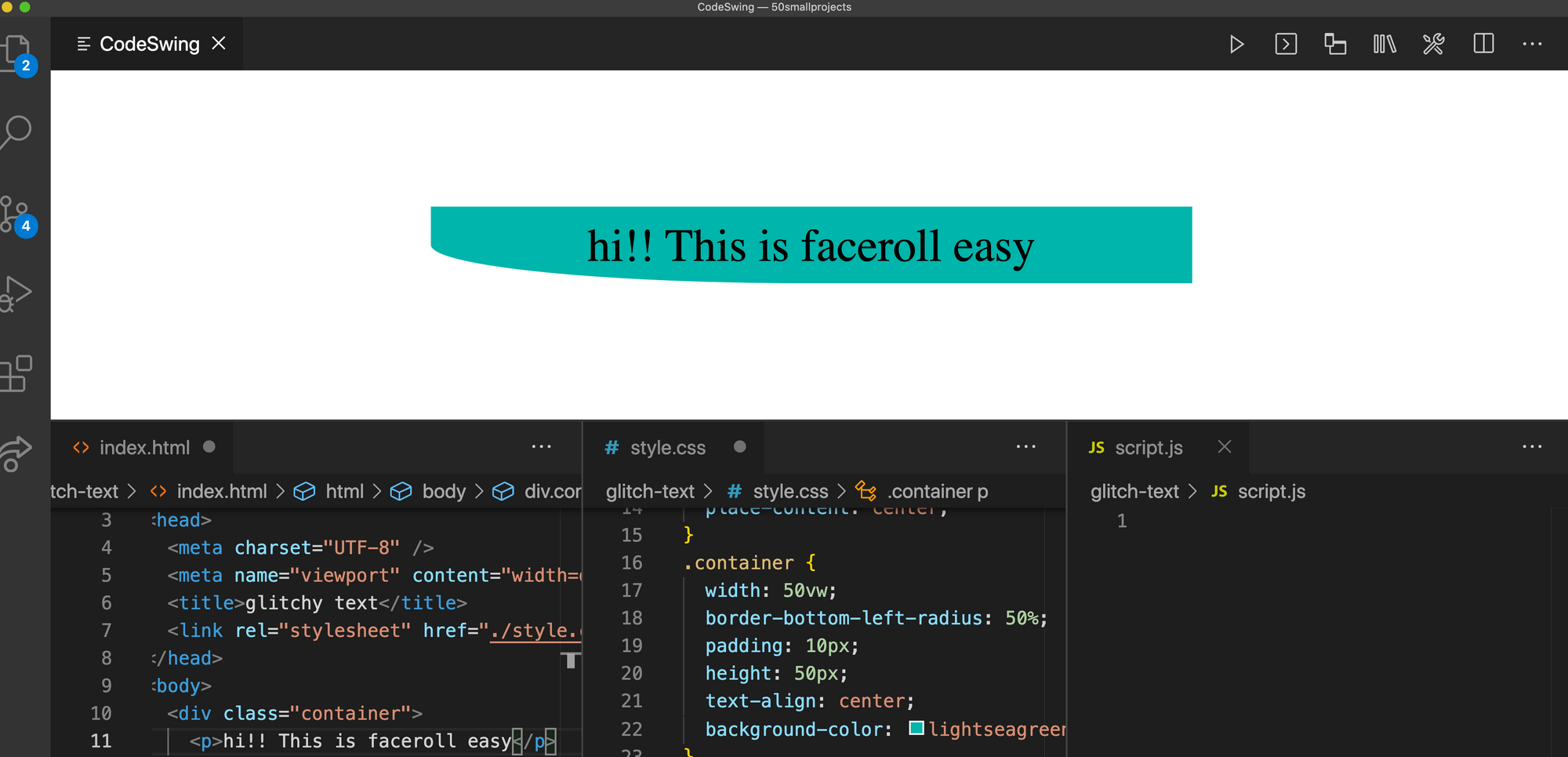Open the Search view in activity bar

click(x=17, y=132)
